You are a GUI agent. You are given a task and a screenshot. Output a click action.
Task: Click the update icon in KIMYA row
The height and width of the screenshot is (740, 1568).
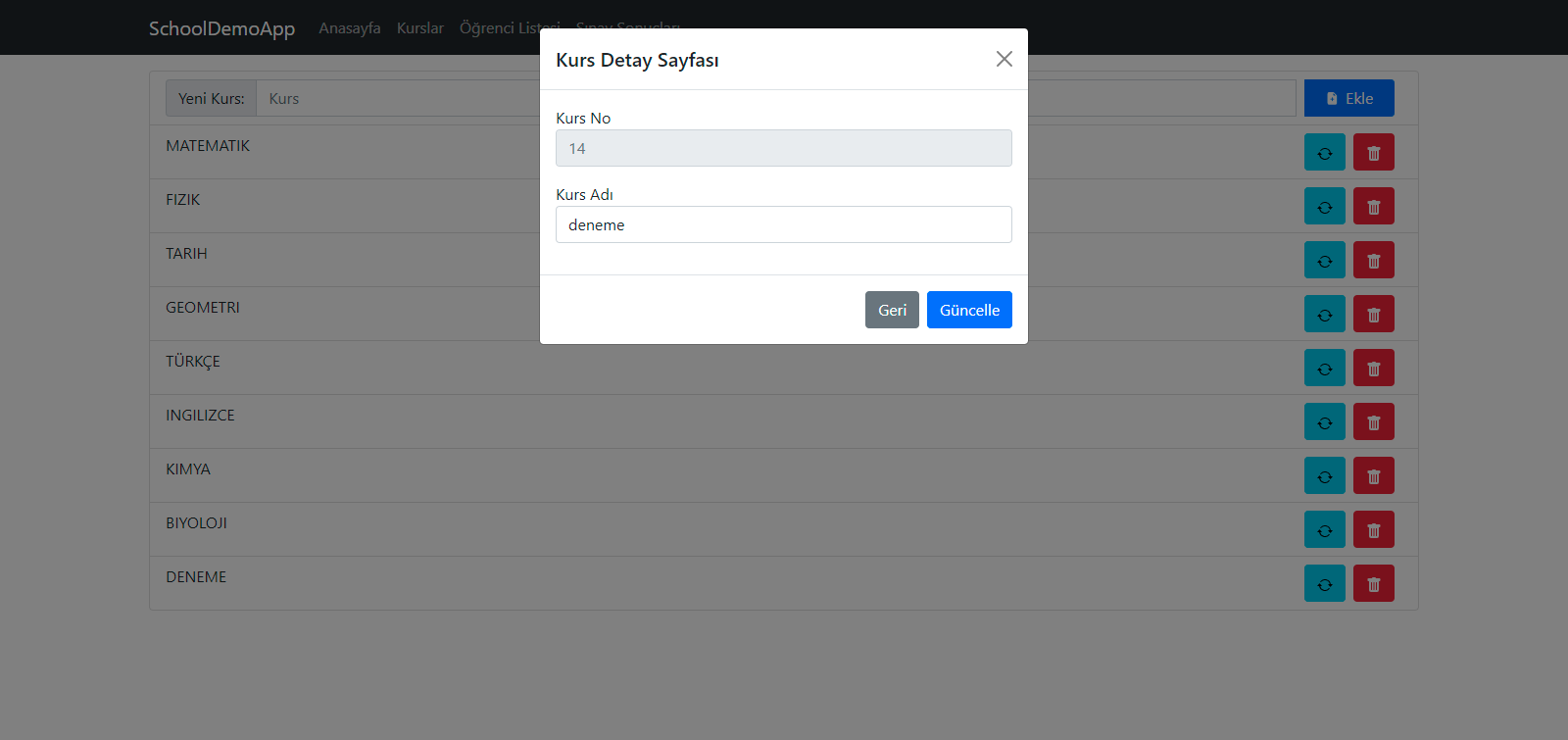tap(1324, 475)
